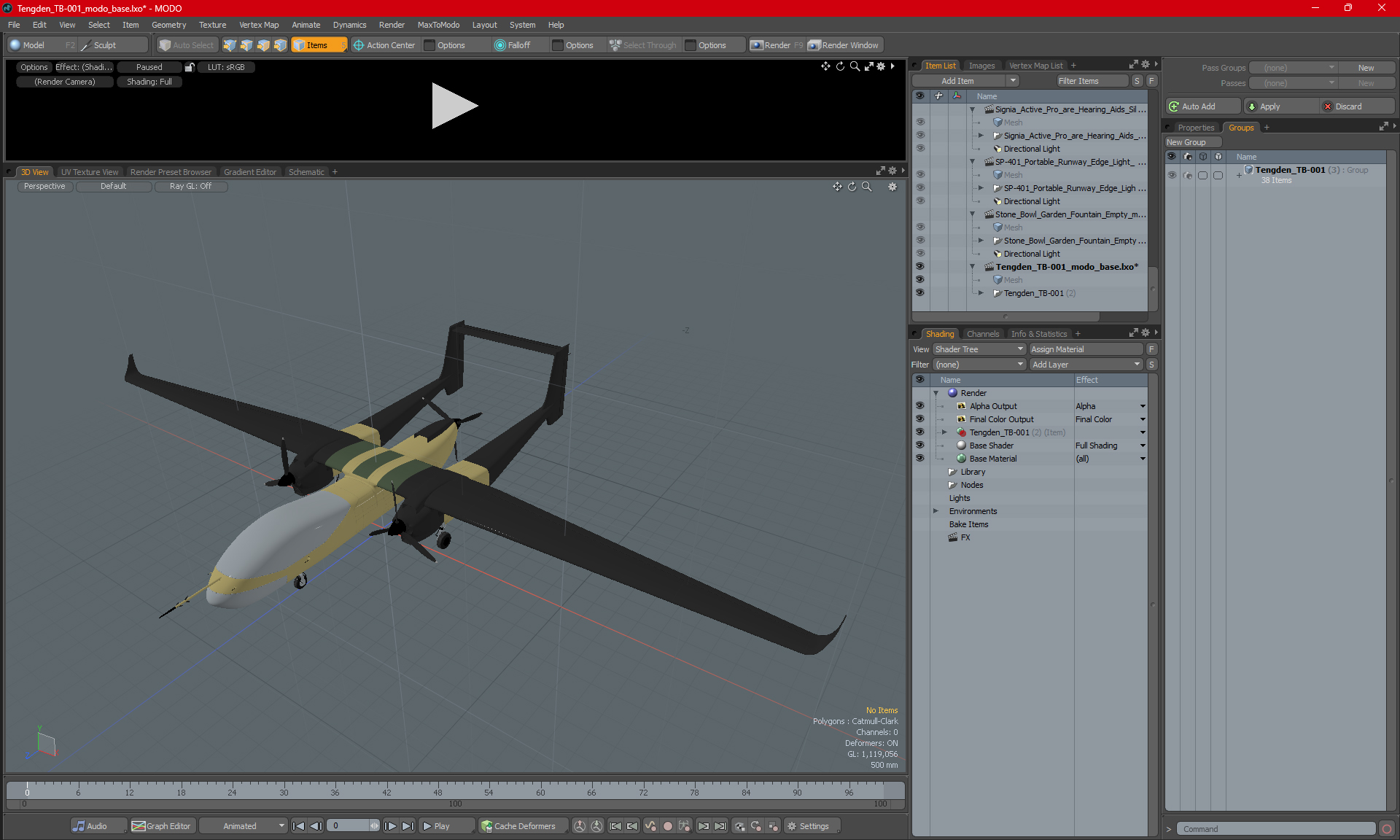Go to first frame

(x=298, y=826)
